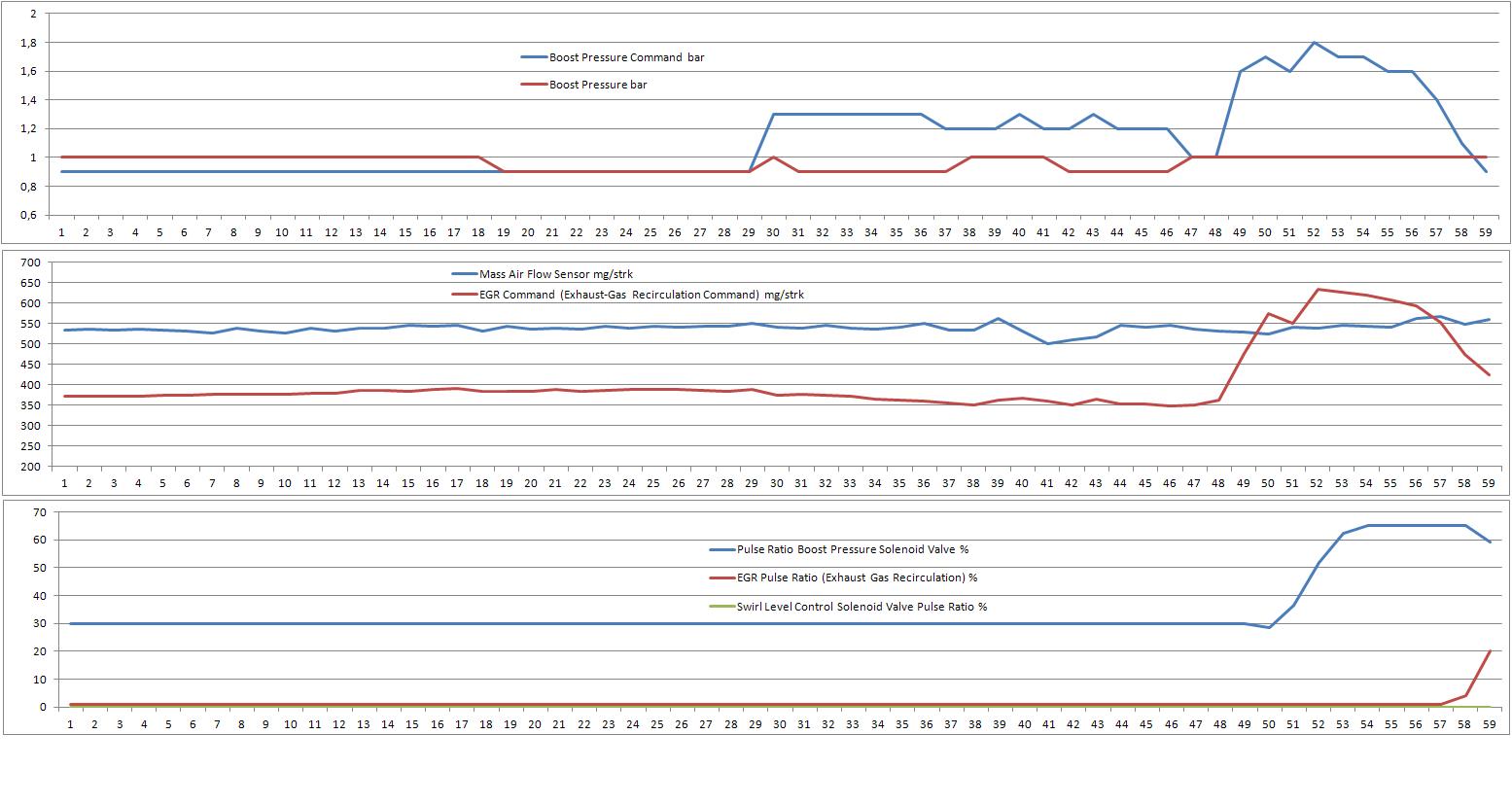The width and height of the screenshot is (1512, 805).
Task: Click the '700' y-axis label in middle chart
Action: click(30, 262)
